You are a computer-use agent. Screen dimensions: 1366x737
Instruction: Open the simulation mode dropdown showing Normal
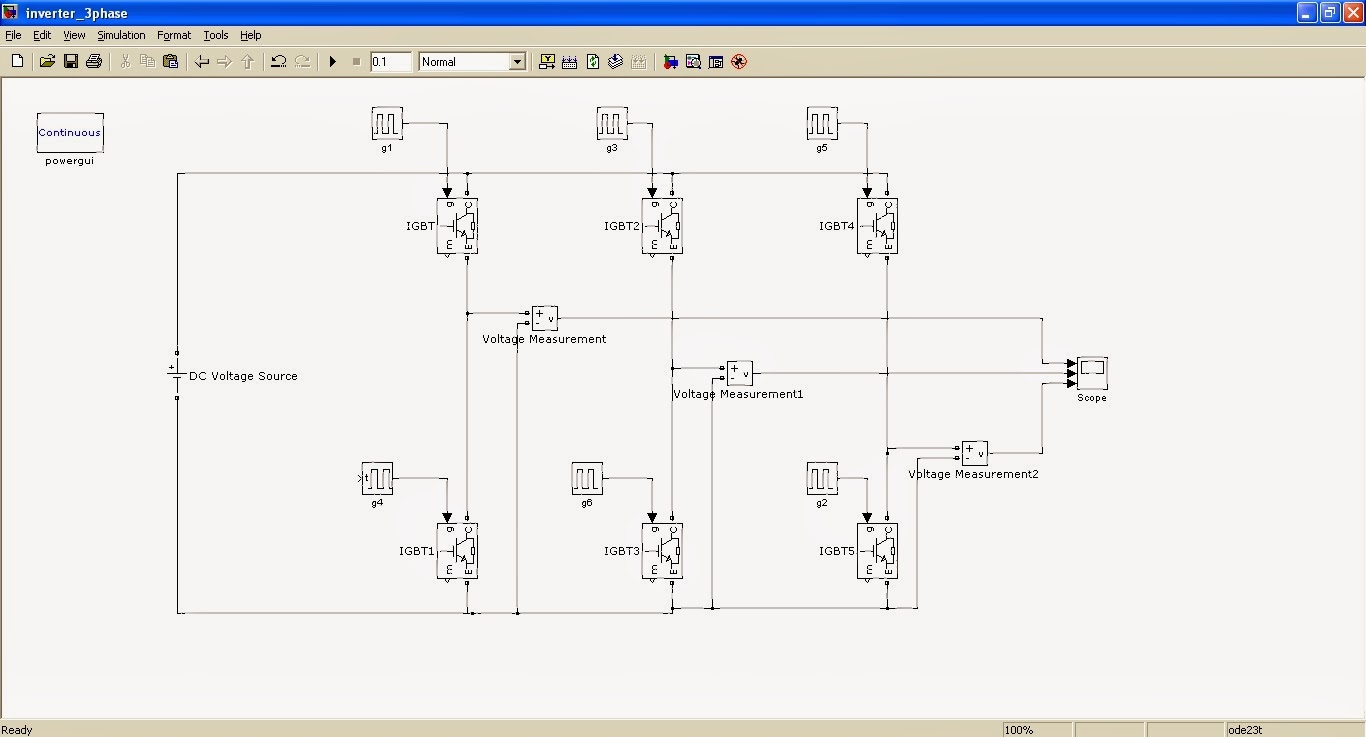pyautogui.click(x=472, y=62)
